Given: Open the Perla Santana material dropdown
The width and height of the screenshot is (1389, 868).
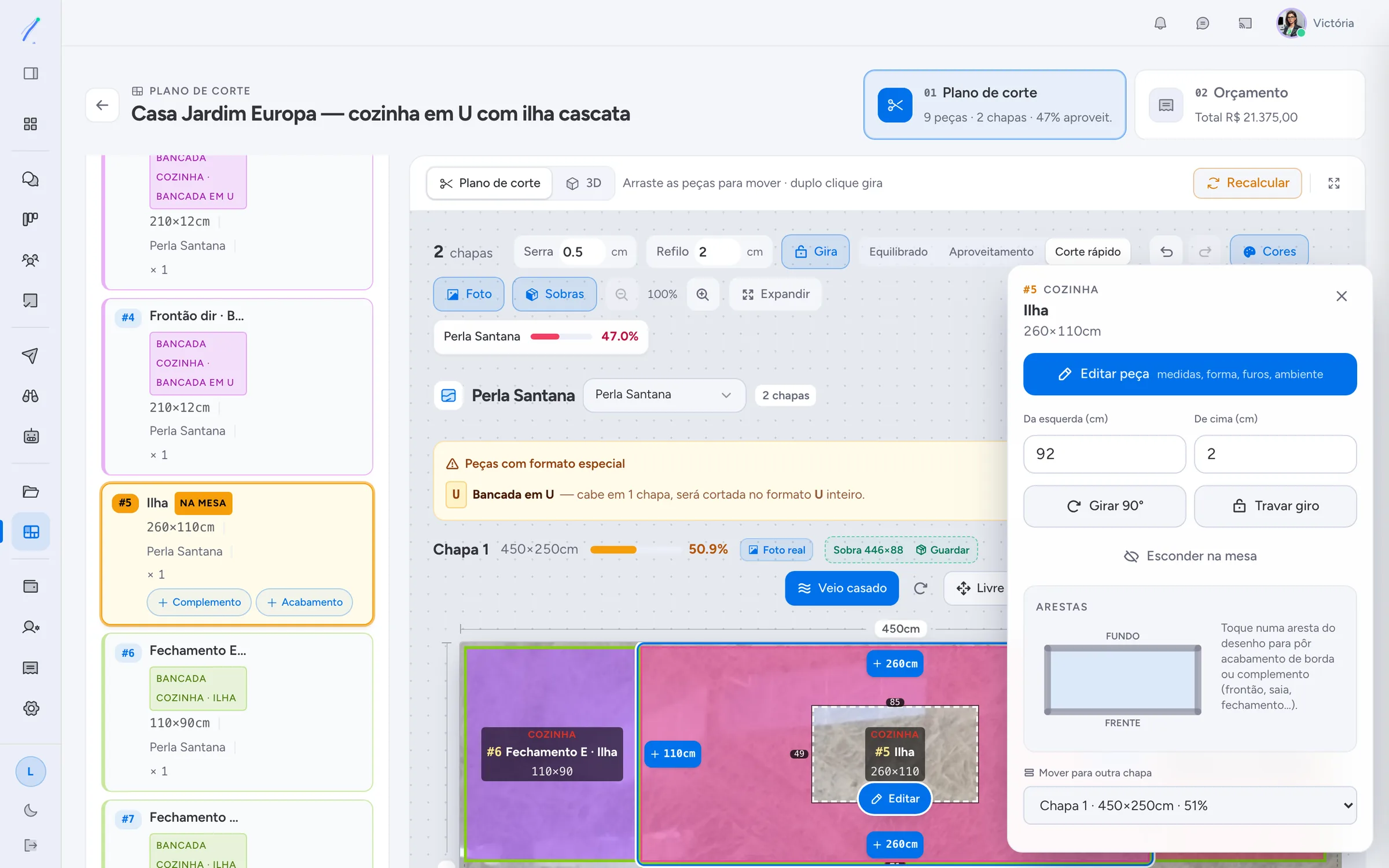Looking at the screenshot, I should (x=664, y=395).
